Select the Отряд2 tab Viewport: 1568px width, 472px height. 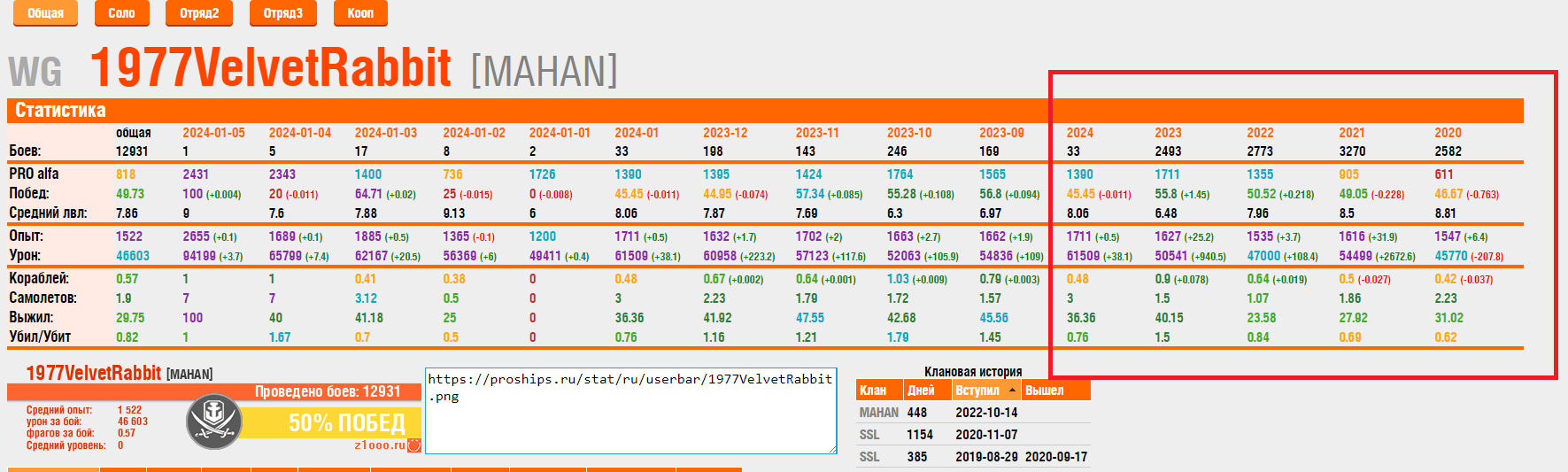pyautogui.click(x=199, y=13)
